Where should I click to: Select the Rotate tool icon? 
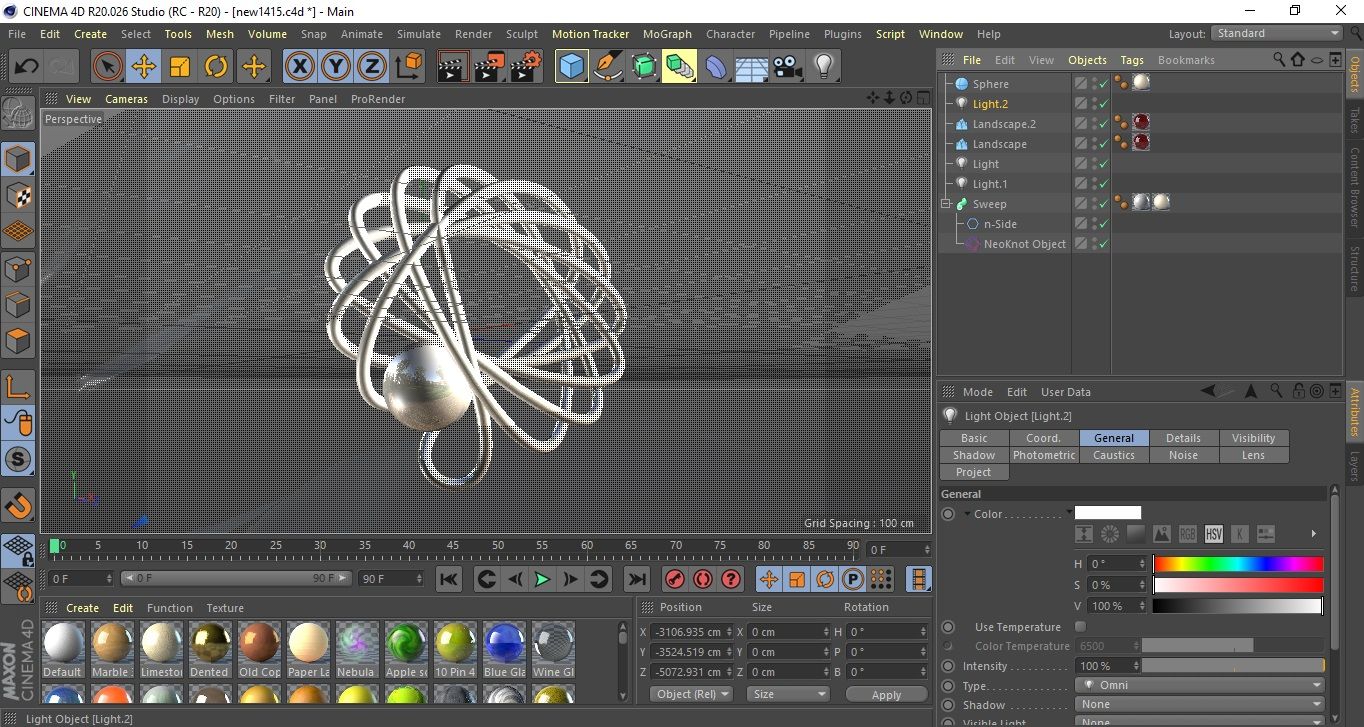pos(216,67)
